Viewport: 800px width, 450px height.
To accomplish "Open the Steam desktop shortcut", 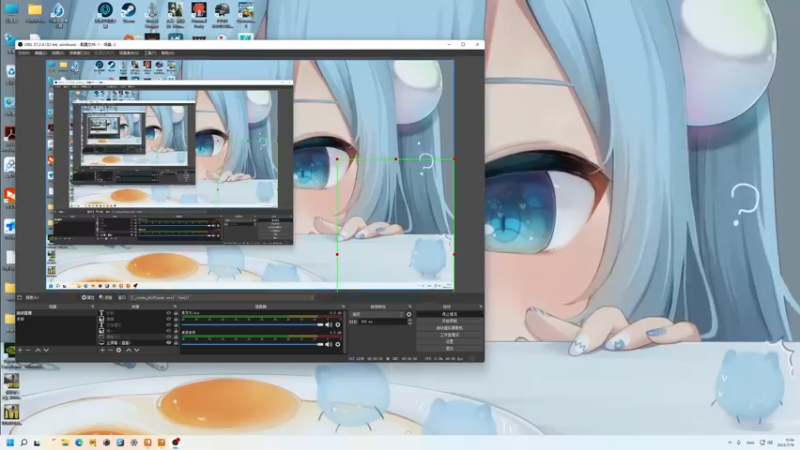I will tap(129, 13).
